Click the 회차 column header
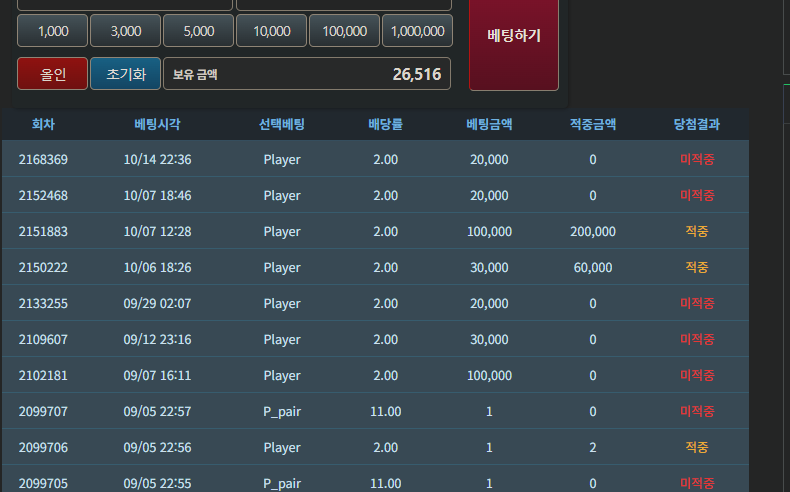Viewport: 790px width, 492px height. click(x=43, y=124)
